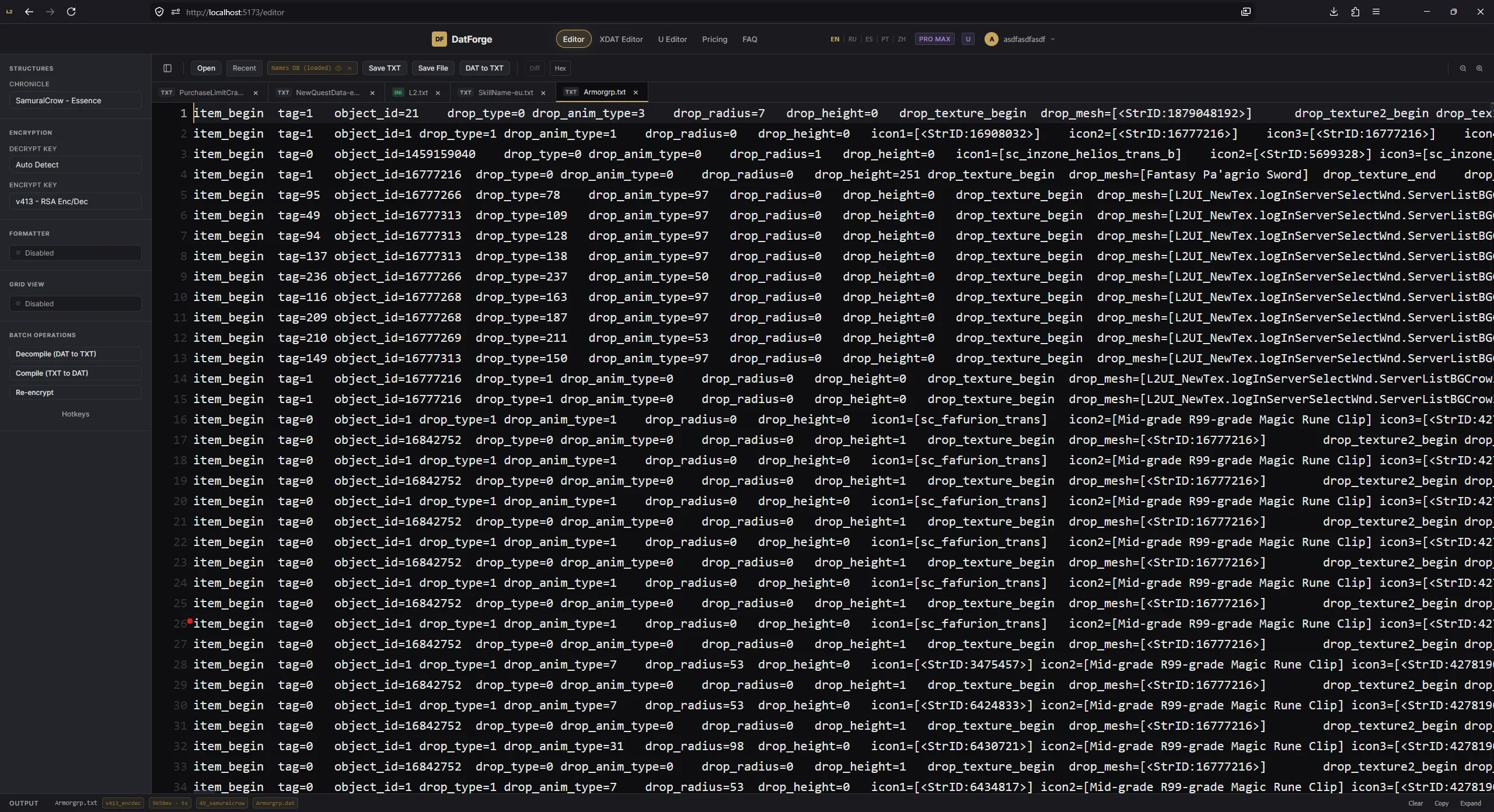1494x812 pixels.
Task: Click the Save TXT button
Action: 385,68
